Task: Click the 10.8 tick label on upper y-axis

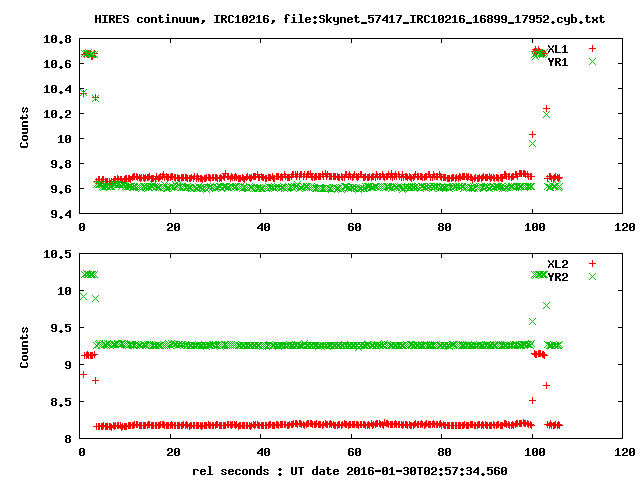Action: [x=57, y=40]
